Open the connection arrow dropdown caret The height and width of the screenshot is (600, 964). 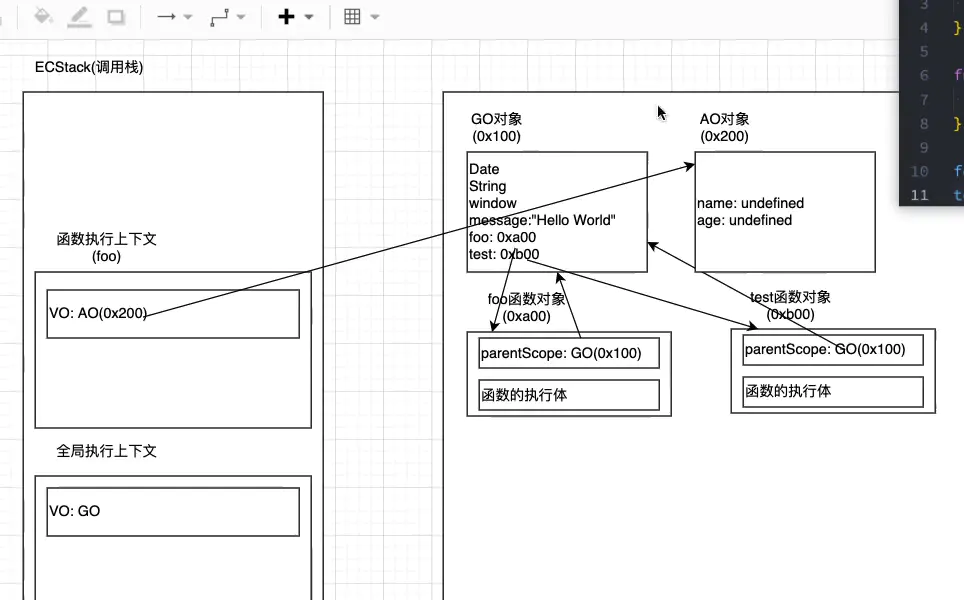[188, 17]
